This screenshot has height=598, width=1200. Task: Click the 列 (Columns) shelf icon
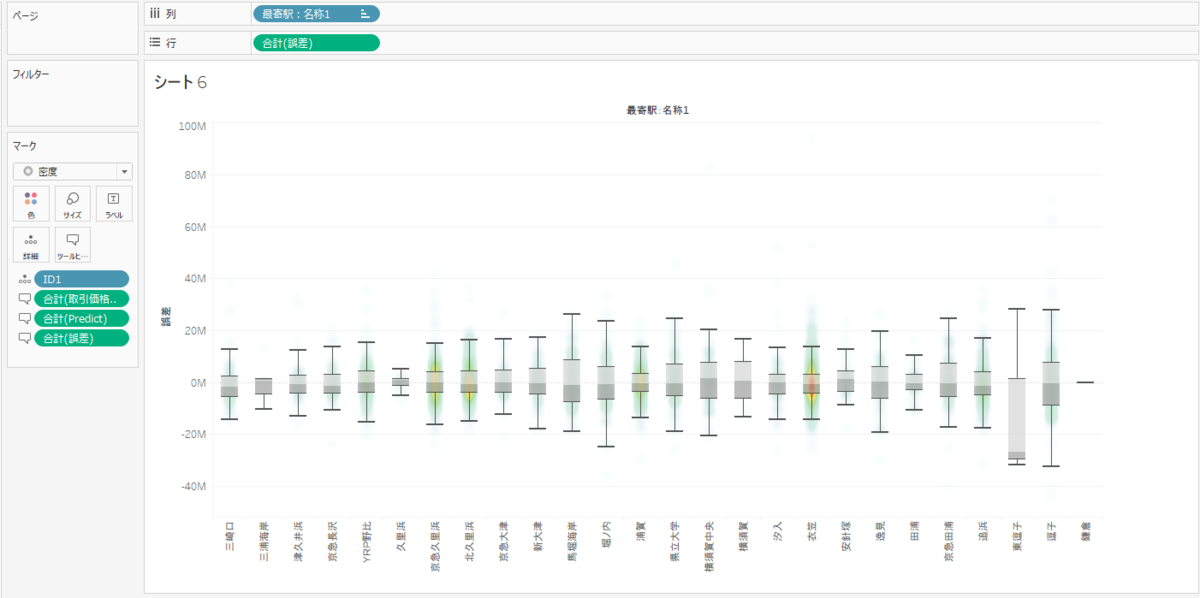pos(154,14)
